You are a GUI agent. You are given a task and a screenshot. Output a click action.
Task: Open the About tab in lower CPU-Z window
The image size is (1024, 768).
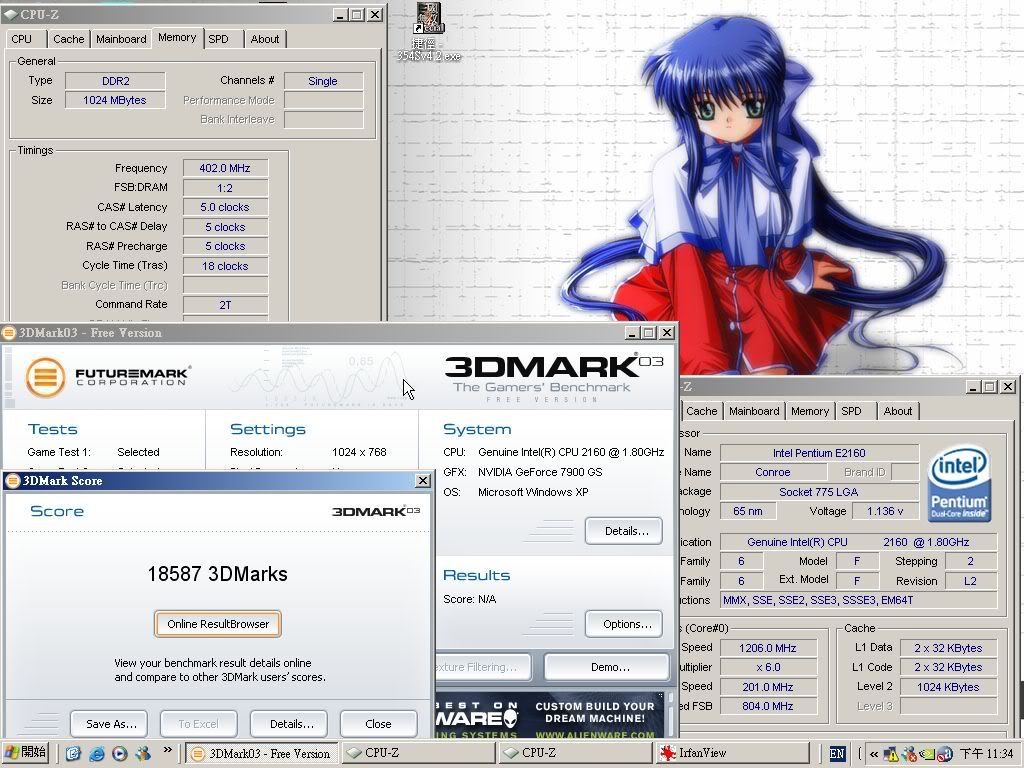pyautogui.click(x=897, y=411)
